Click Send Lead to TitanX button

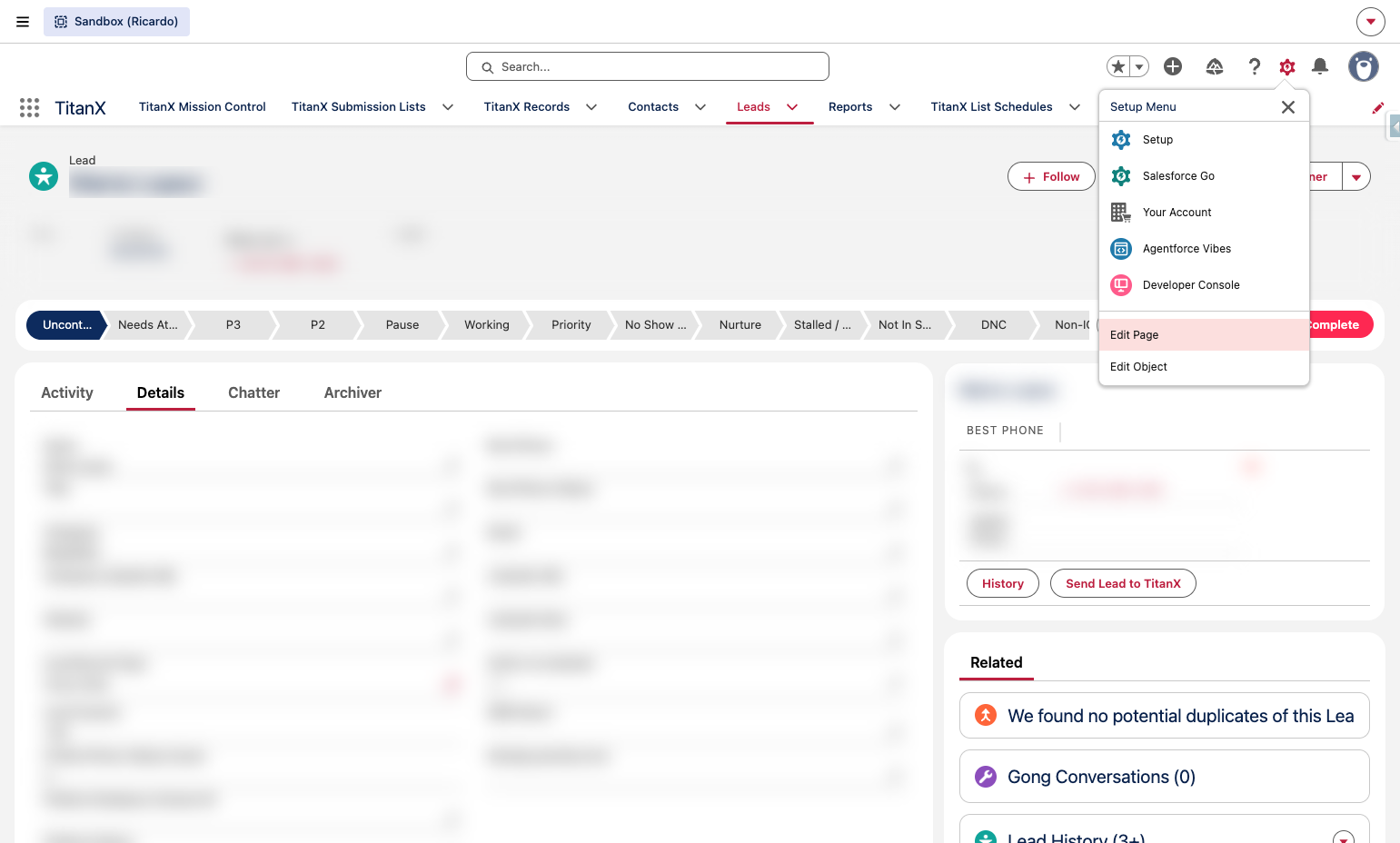[1123, 584]
